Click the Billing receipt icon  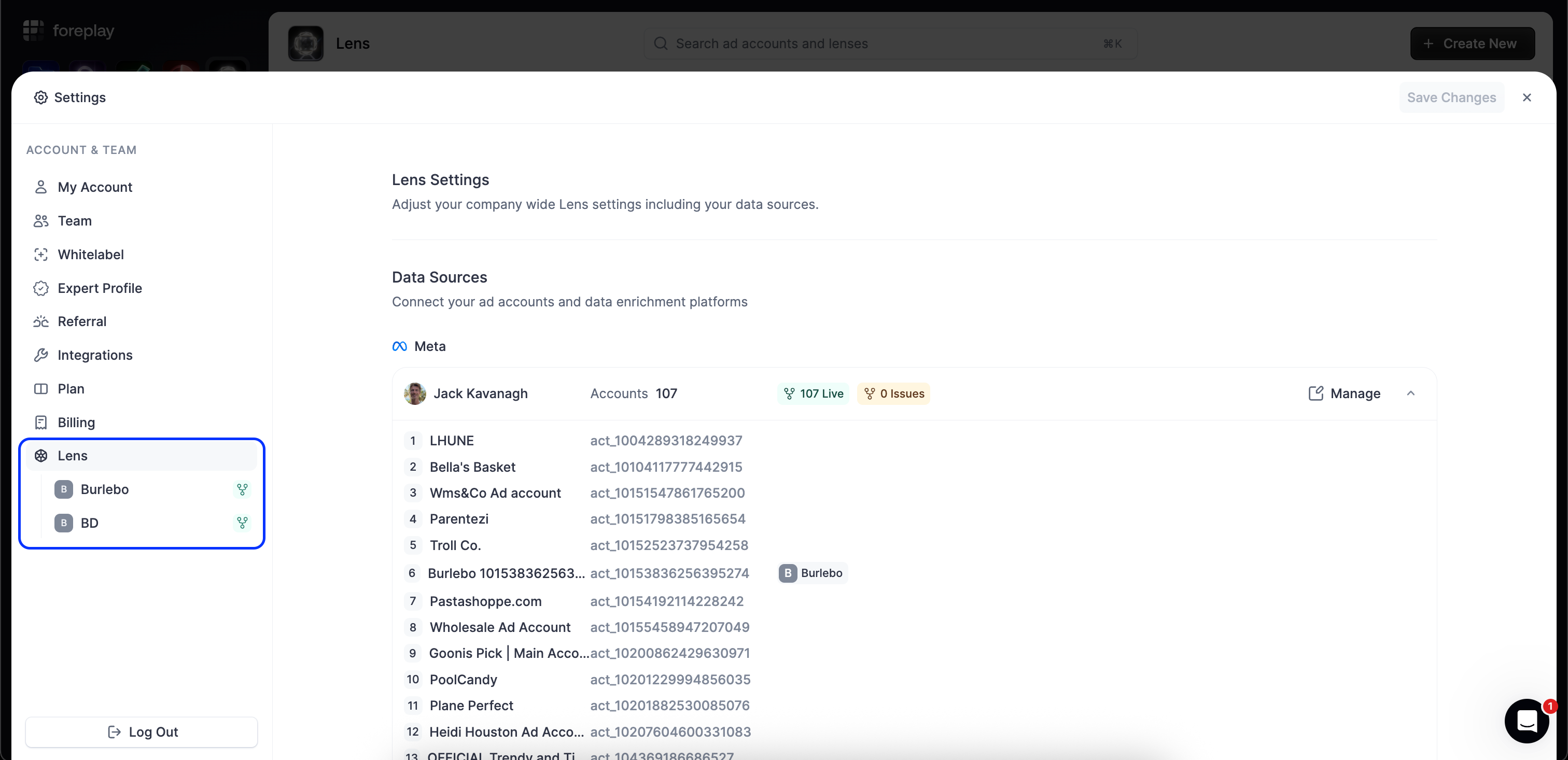point(41,423)
